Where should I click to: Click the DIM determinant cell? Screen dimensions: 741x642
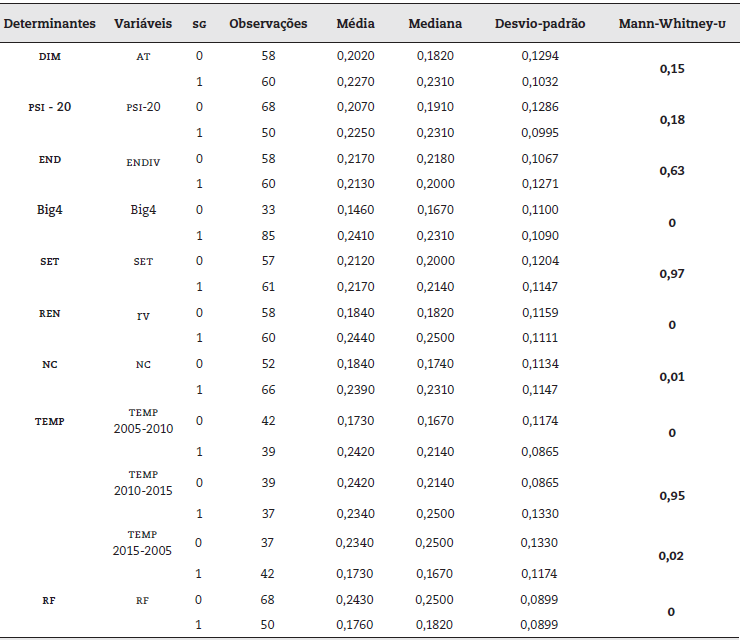49,57
